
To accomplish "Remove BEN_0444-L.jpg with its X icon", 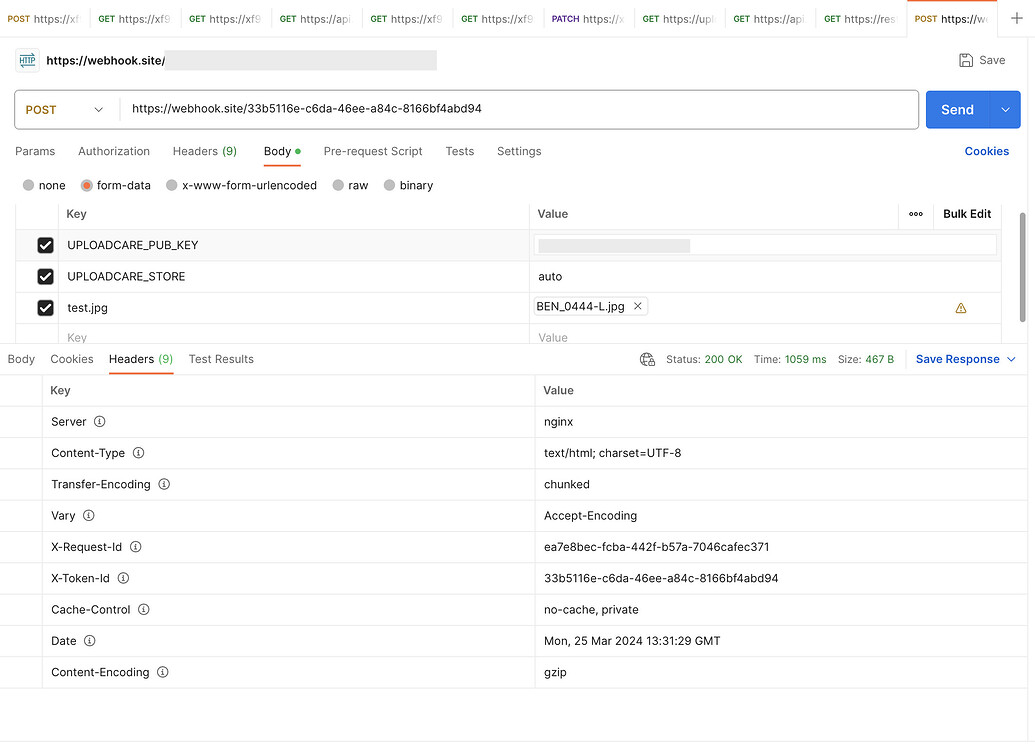I will tap(637, 306).
